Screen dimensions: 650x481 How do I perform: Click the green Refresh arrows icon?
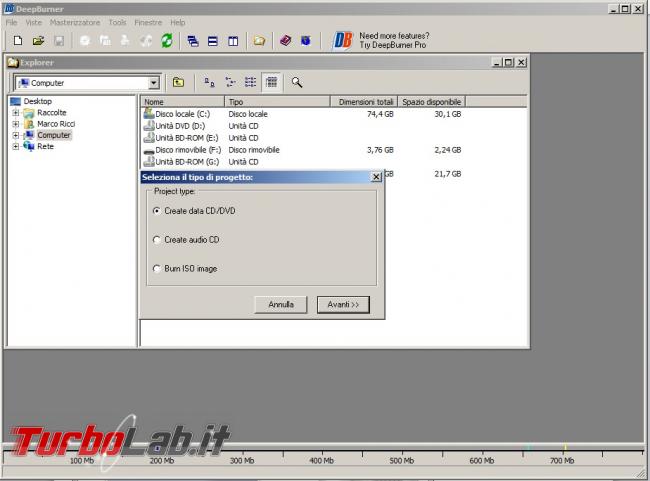[x=167, y=41]
